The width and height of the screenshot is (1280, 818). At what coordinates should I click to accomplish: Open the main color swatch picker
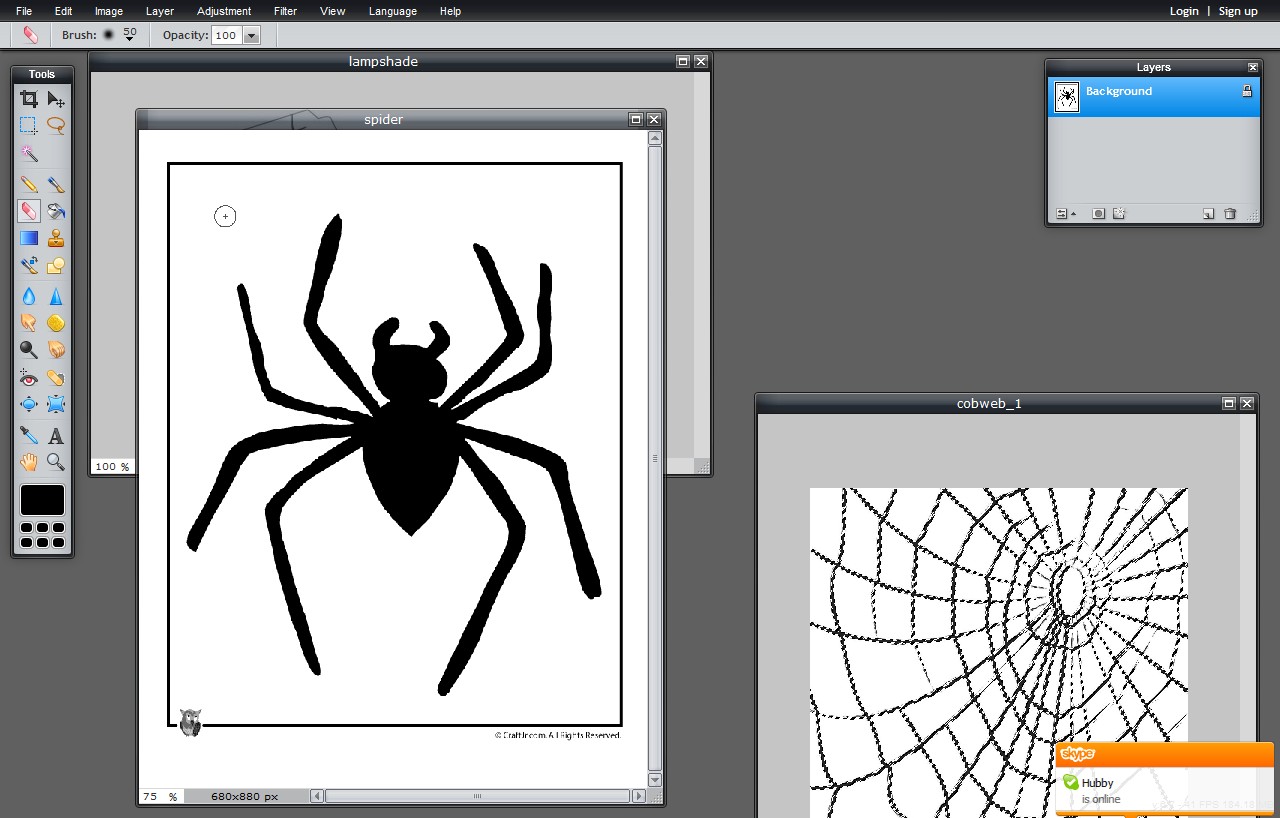(x=42, y=500)
